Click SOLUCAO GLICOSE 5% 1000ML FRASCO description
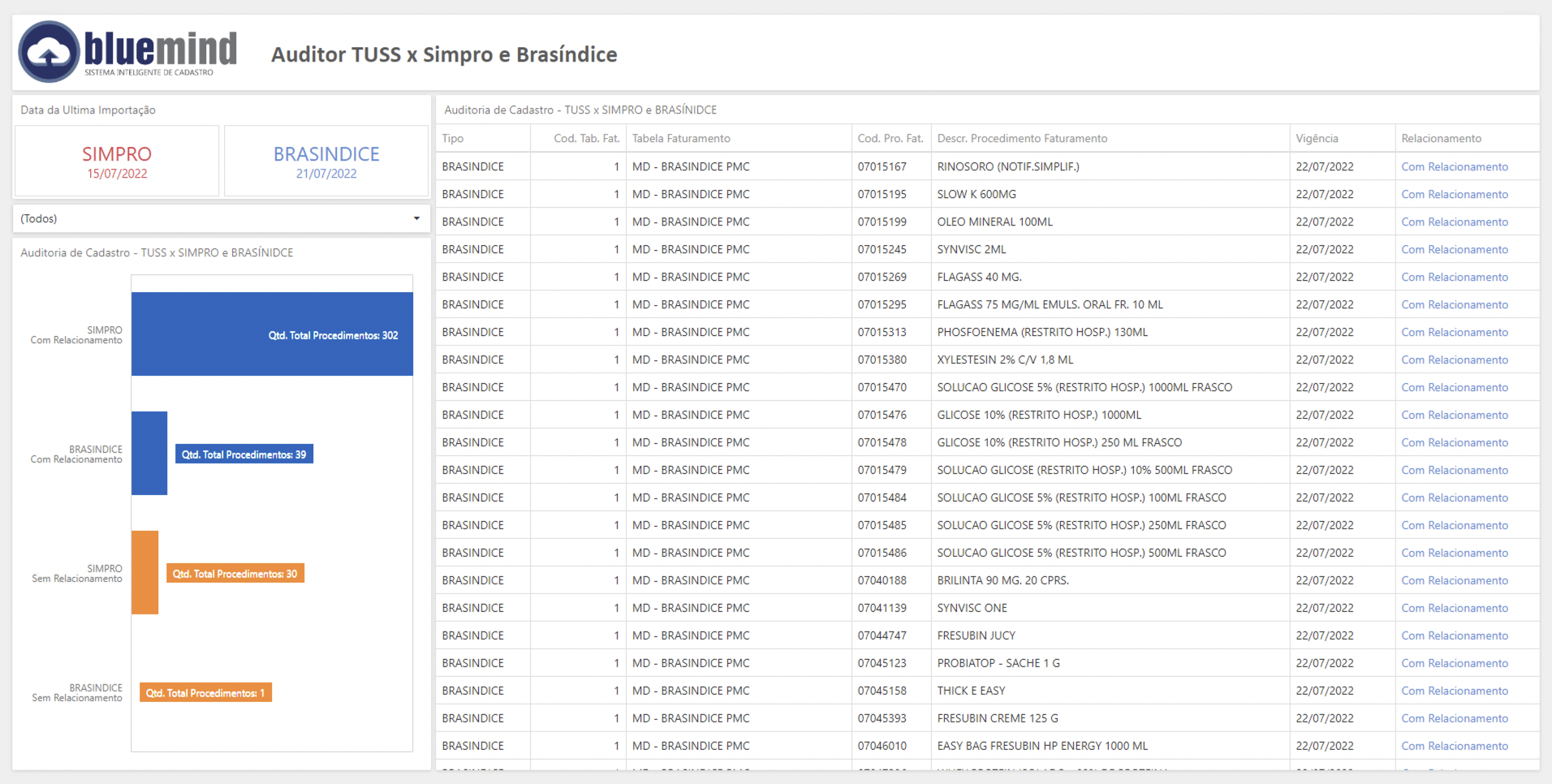1552x784 pixels. 1084,387
